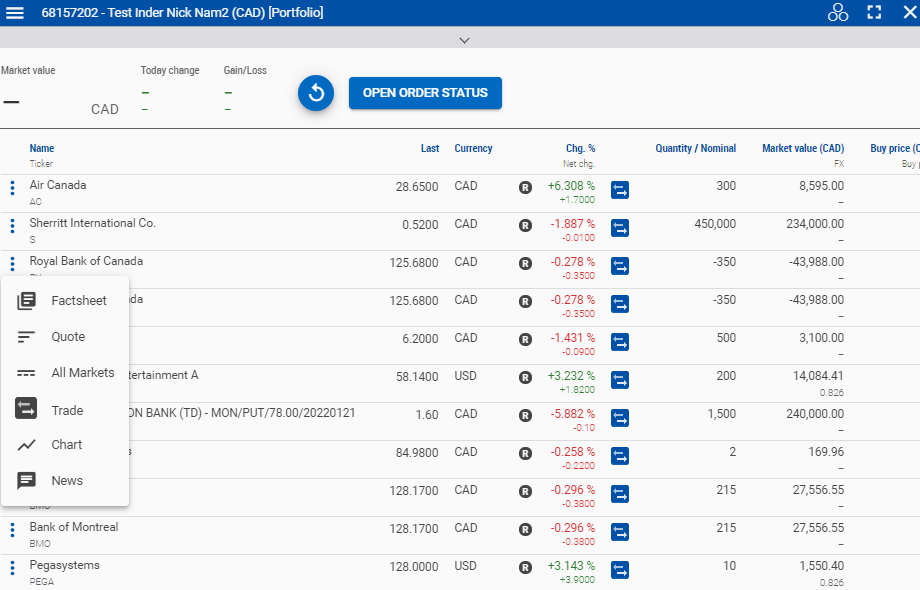This screenshot has width=920, height=590.
Task: Click trade icon in Air Canada row
Action: (620, 190)
